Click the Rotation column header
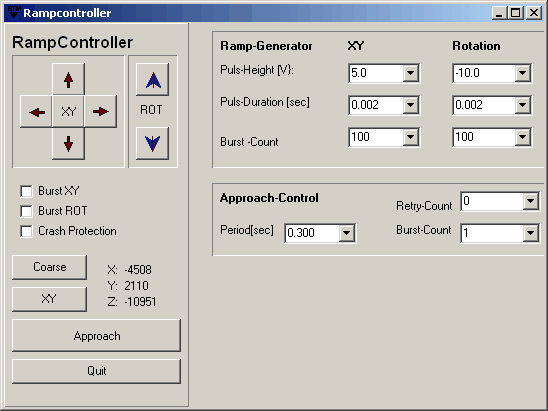 pos(476,46)
